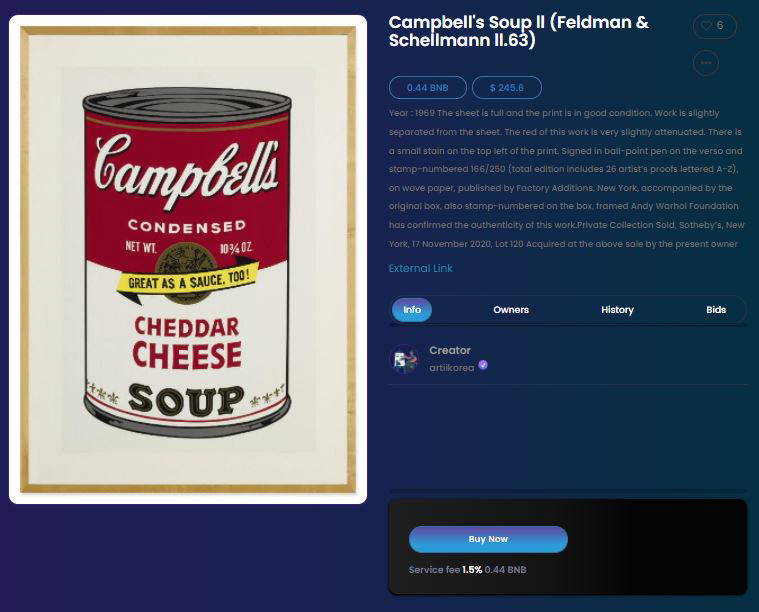Click the Creator label

[x=450, y=350]
